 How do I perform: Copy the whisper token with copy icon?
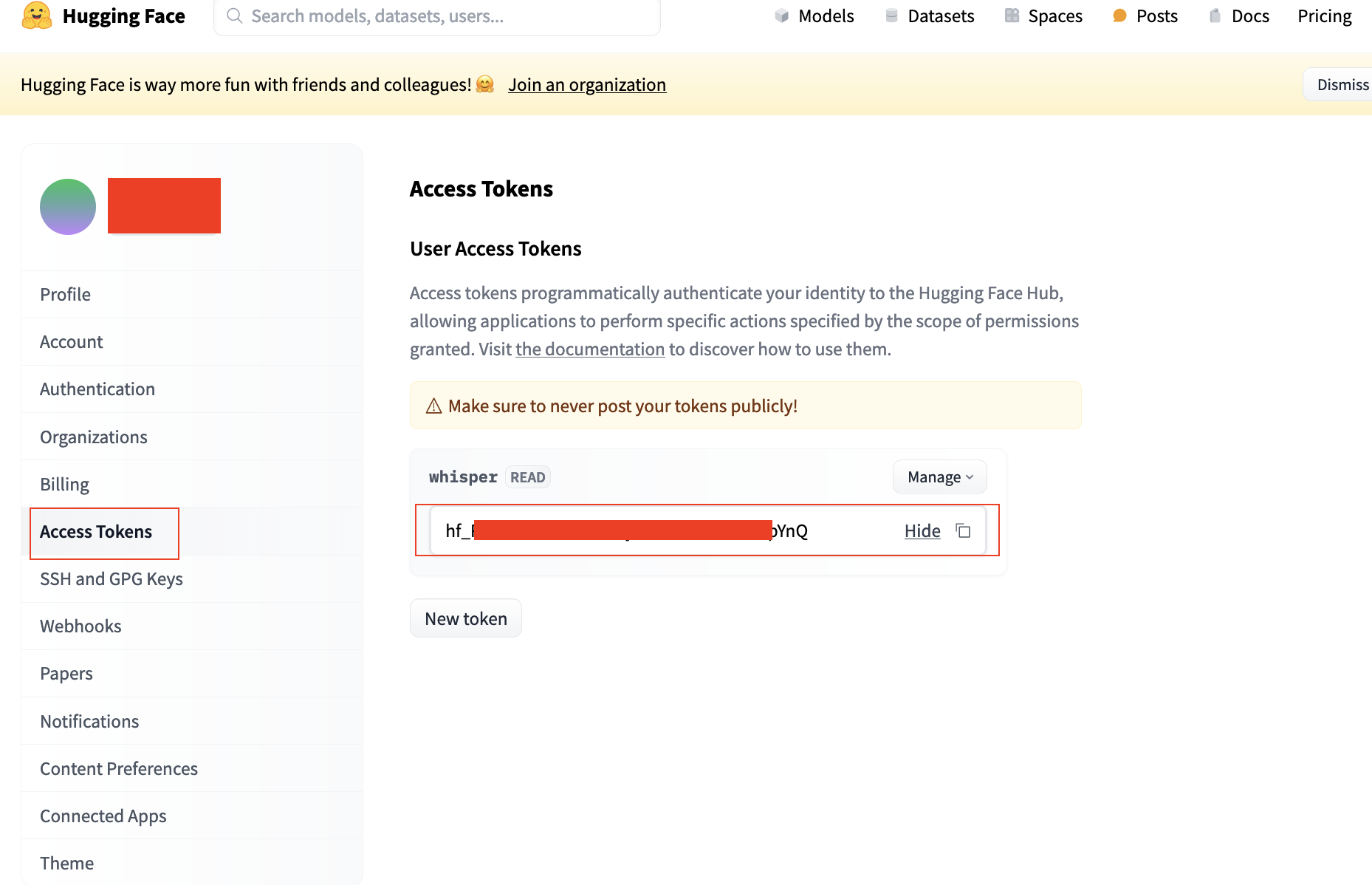[963, 530]
